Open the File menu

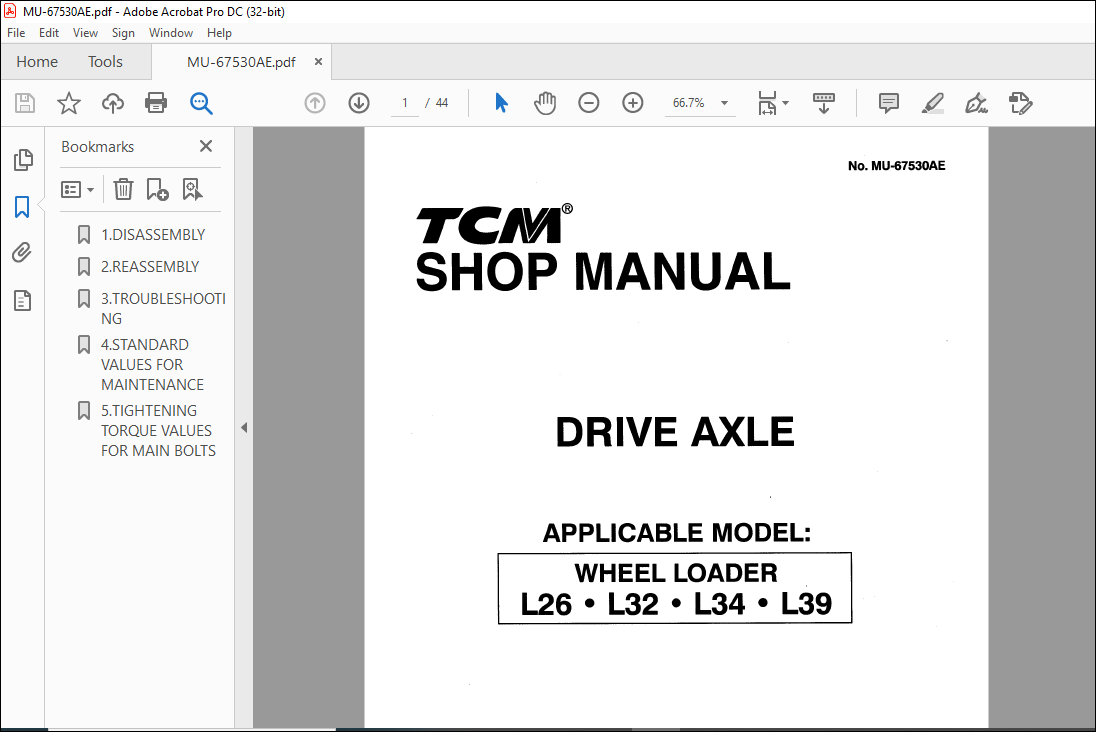pyautogui.click(x=16, y=33)
